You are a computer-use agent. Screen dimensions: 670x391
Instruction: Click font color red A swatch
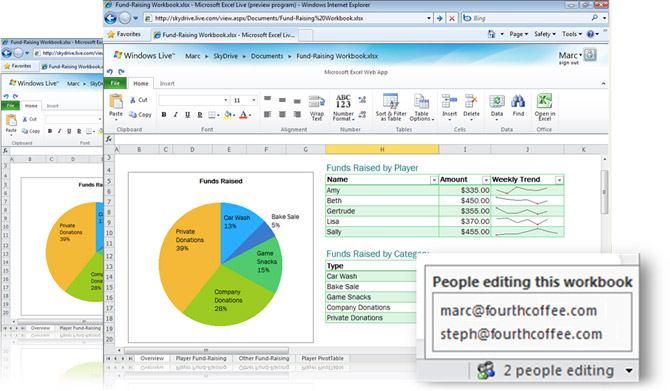point(243,115)
